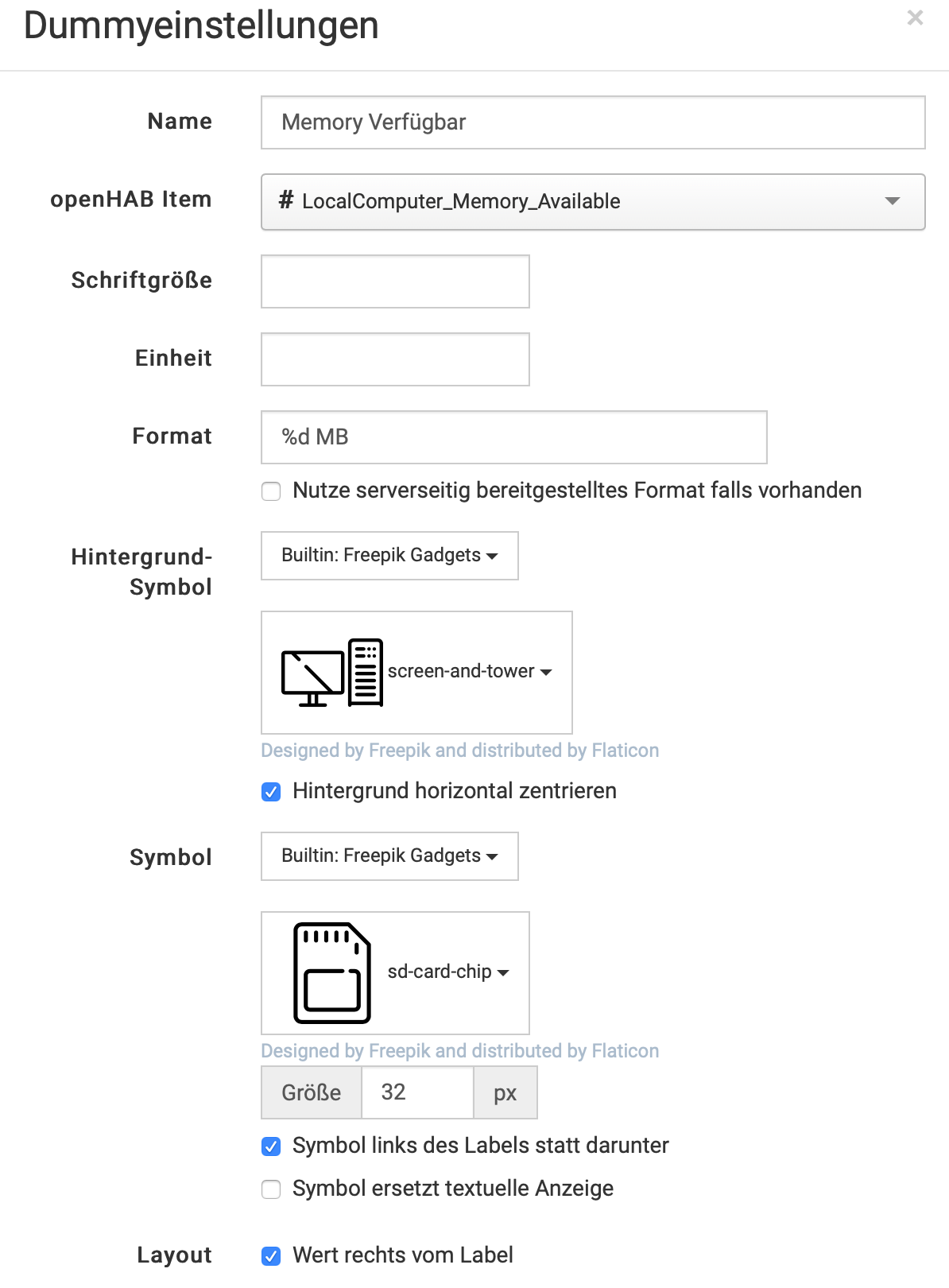Click the sd-card-chip icon image
The width and height of the screenshot is (949, 1288).
pos(332,972)
